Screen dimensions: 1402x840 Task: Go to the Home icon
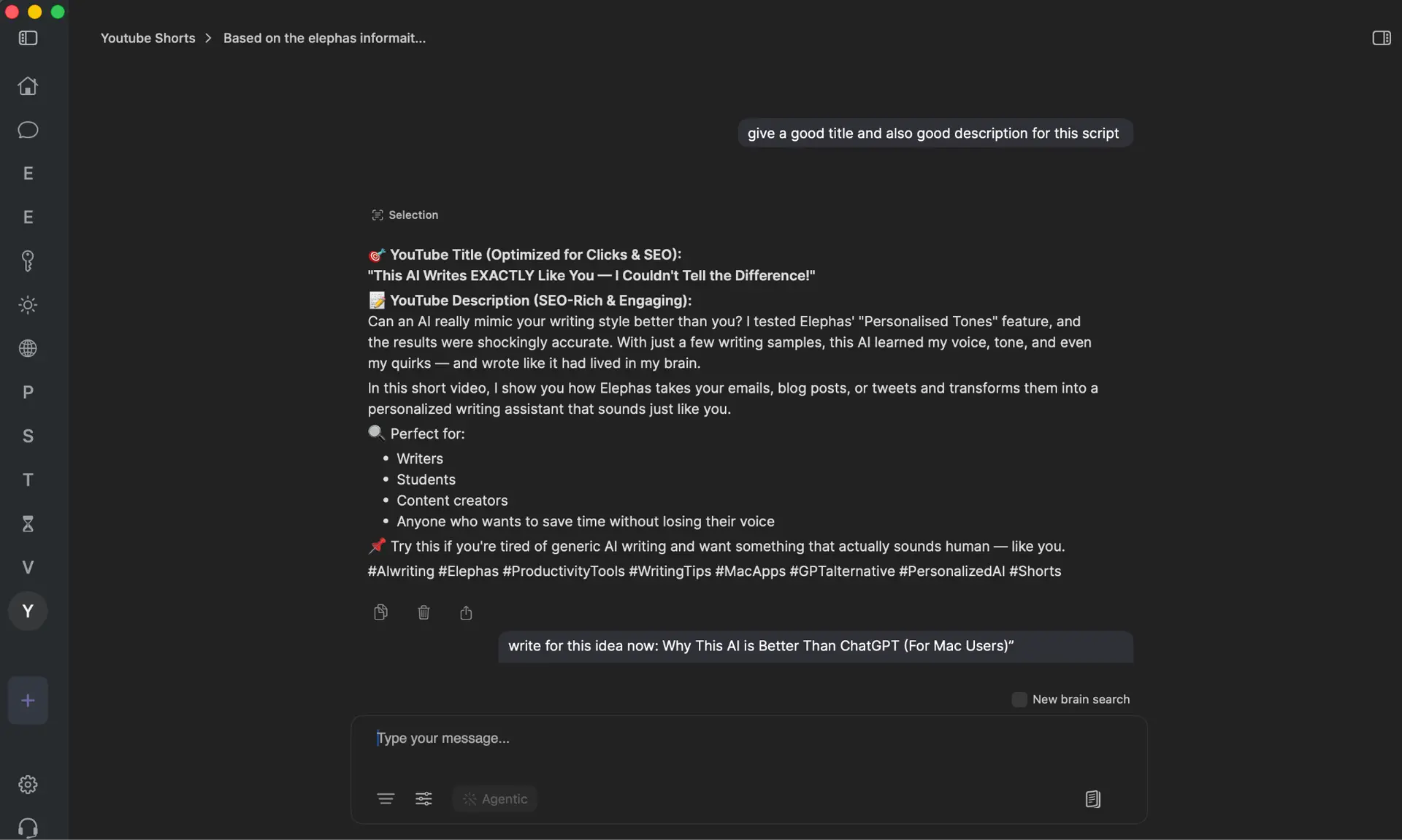[x=28, y=86]
